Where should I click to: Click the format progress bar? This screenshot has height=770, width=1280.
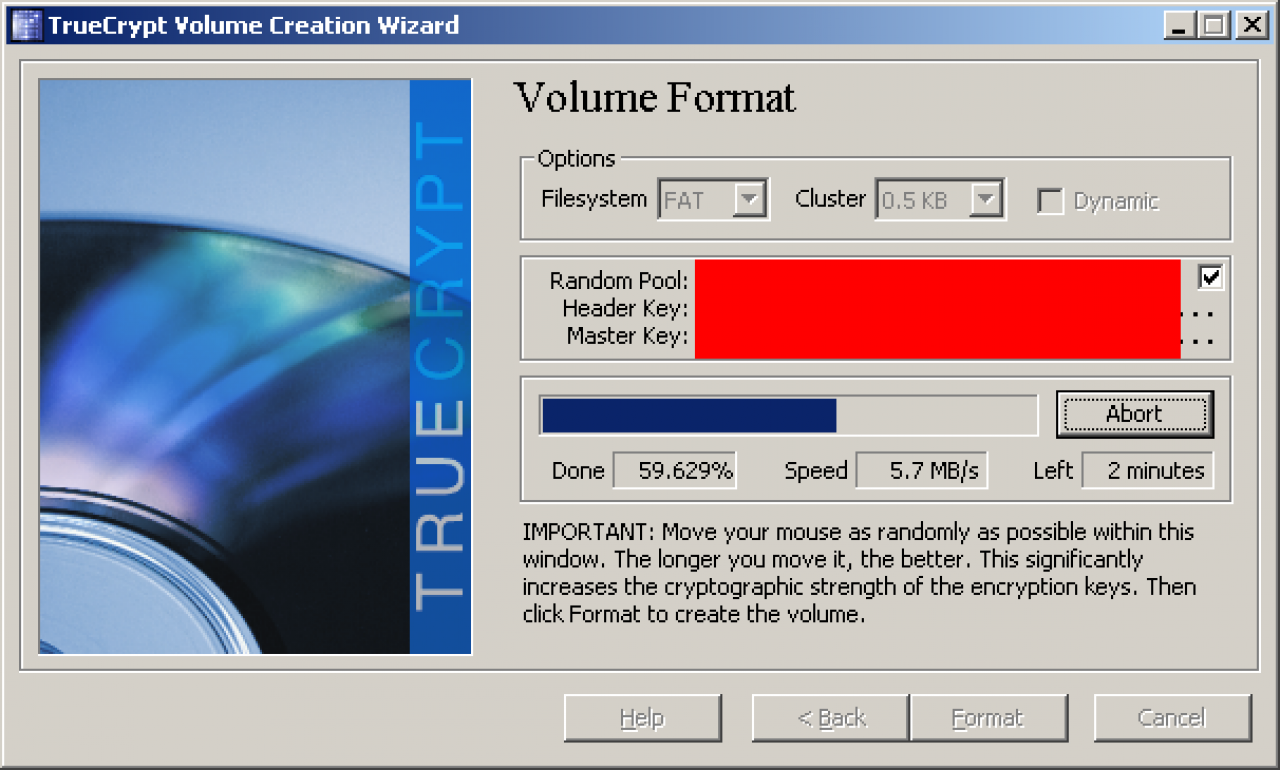[789, 415]
